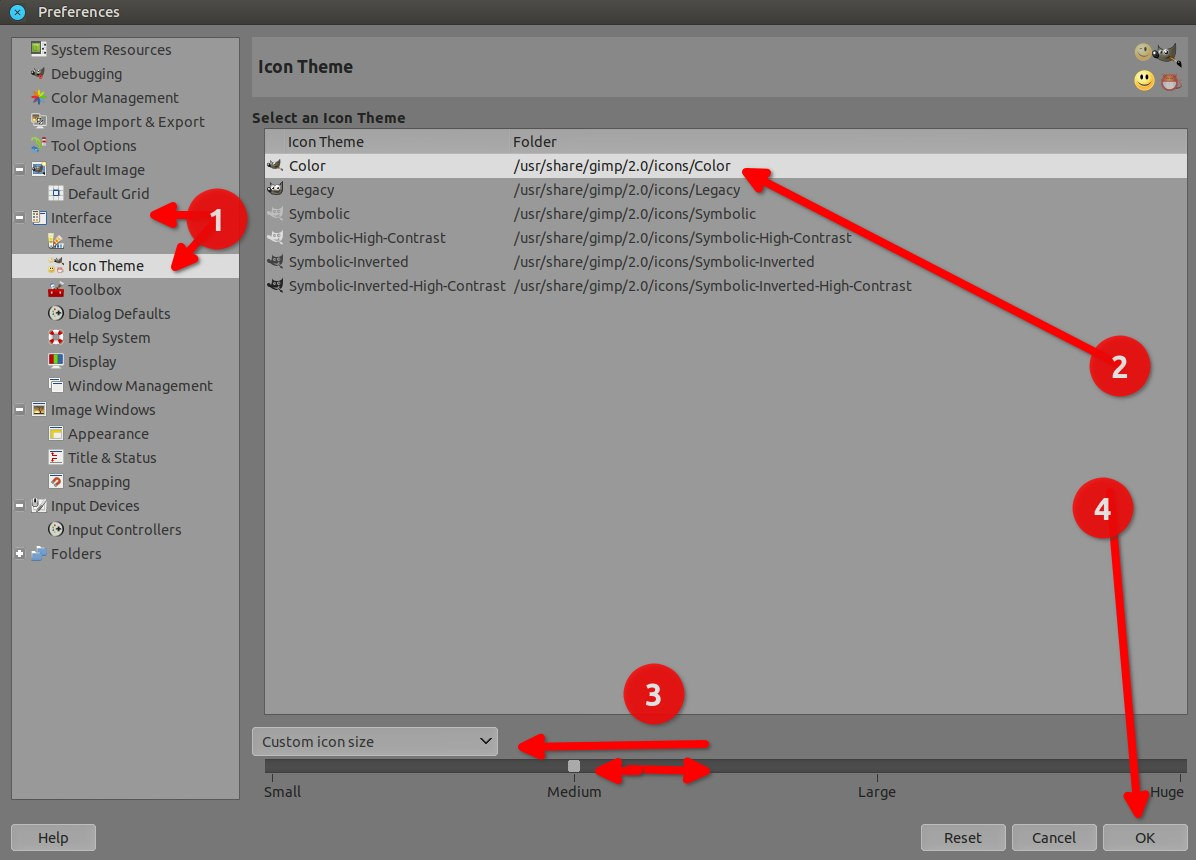1196x860 pixels.
Task: Click the Title & Status icon
Action: 56,457
